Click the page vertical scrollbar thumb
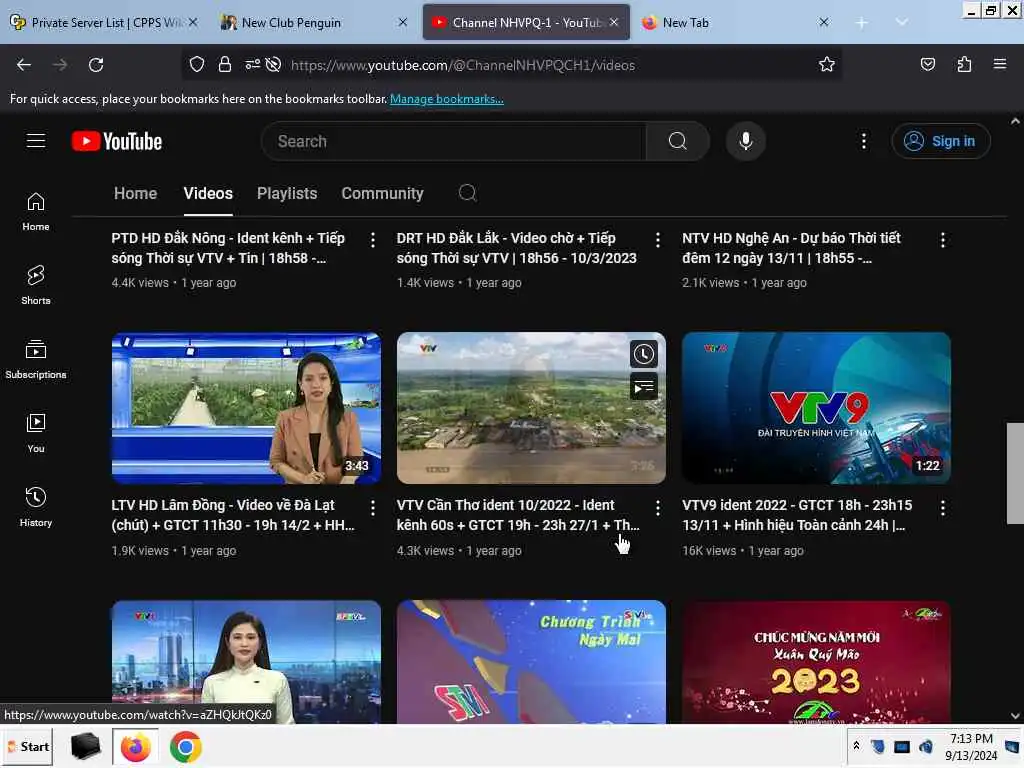The height and width of the screenshot is (768, 1024). pos(1015,473)
